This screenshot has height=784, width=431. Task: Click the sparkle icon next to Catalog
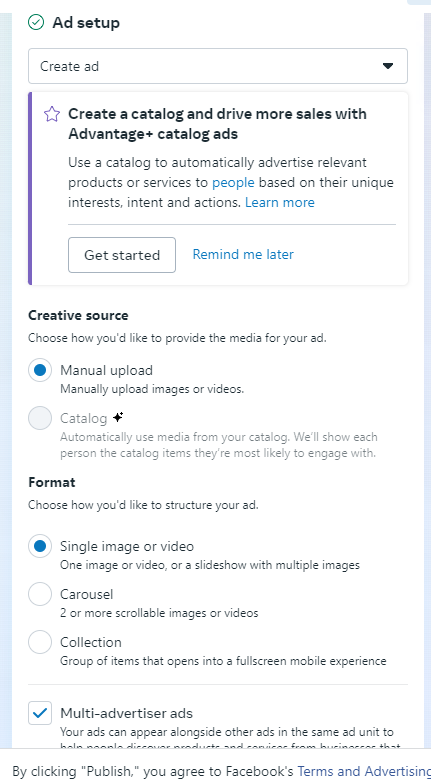(118, 417)
